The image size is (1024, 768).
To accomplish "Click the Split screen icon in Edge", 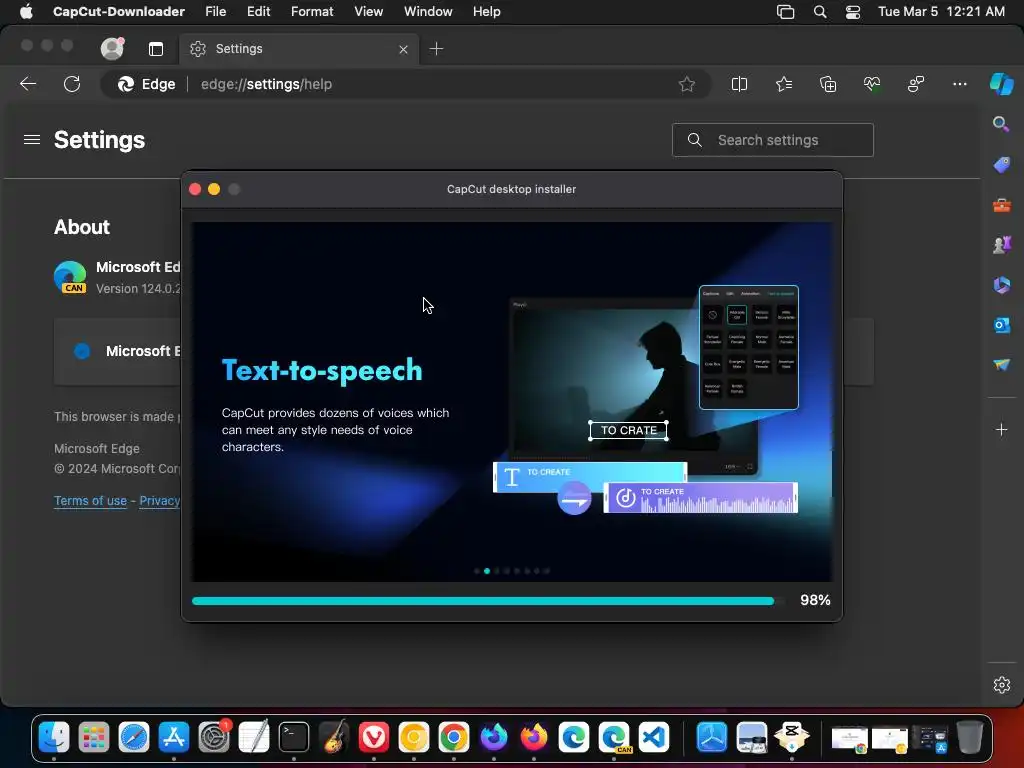I will coord(739,84).
